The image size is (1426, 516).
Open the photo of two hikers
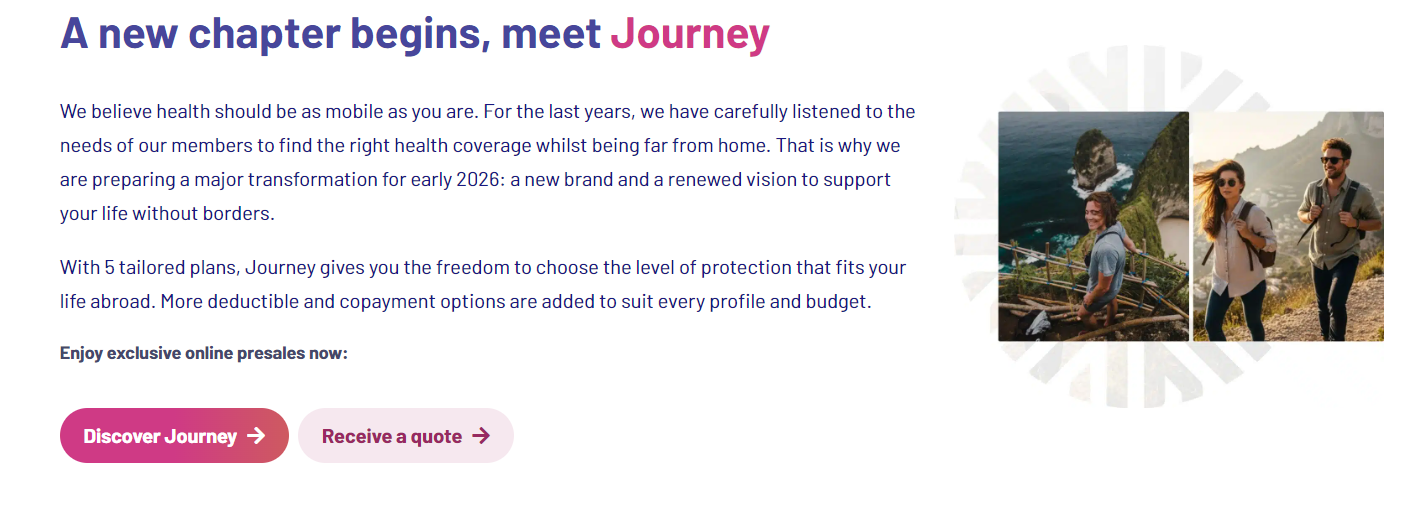(x=1288, y=226)
